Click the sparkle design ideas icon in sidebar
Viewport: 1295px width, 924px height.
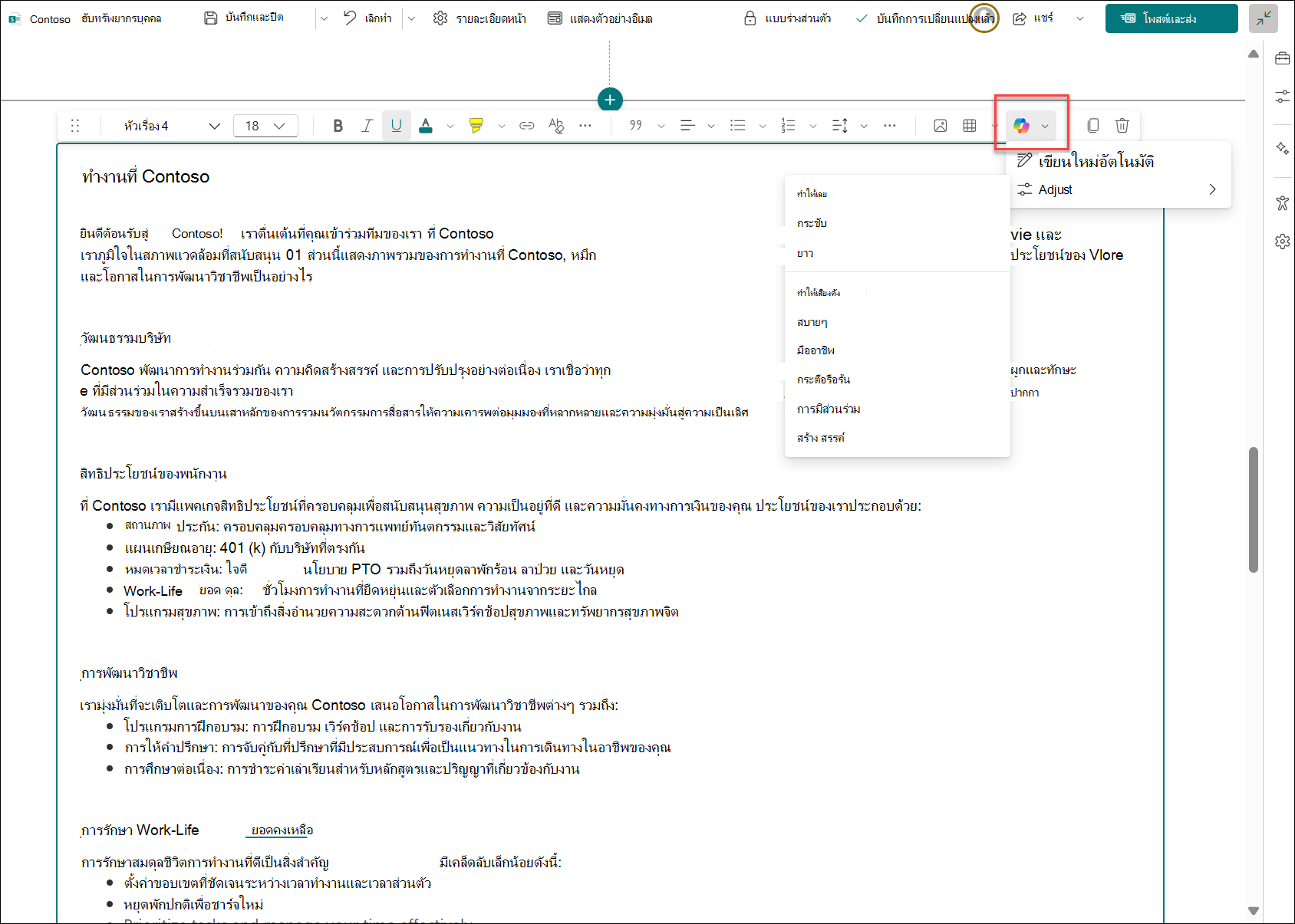1282,148
